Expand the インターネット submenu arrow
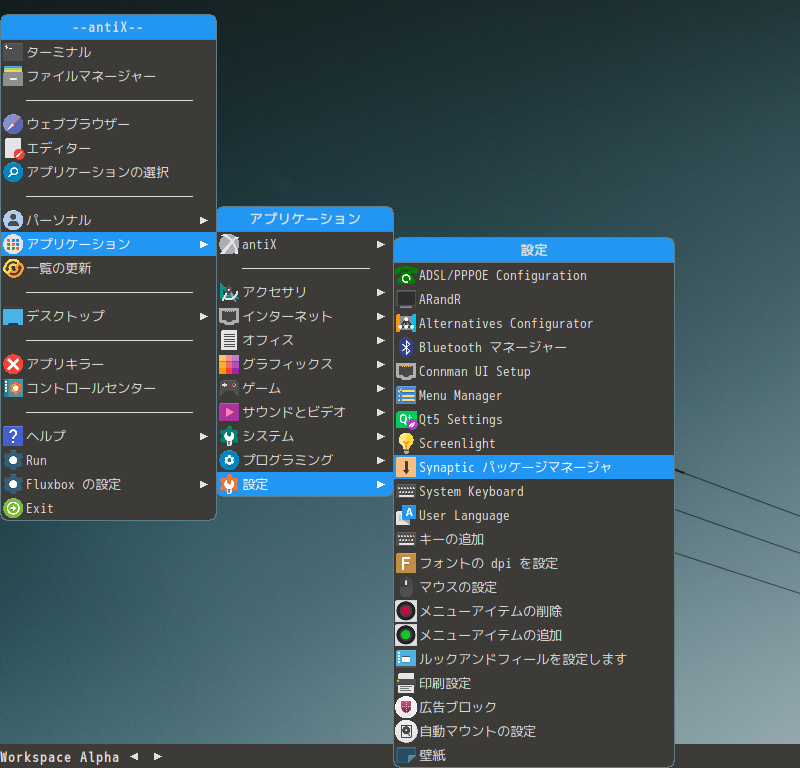 381,316
